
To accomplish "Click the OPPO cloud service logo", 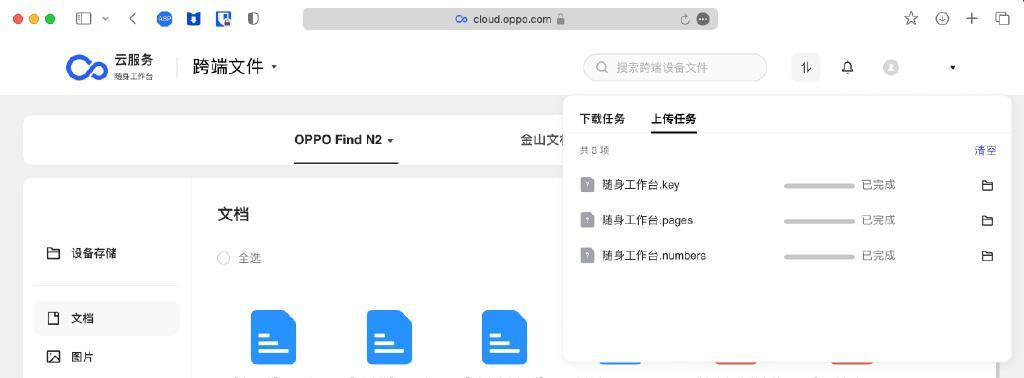I will [110, 67].
